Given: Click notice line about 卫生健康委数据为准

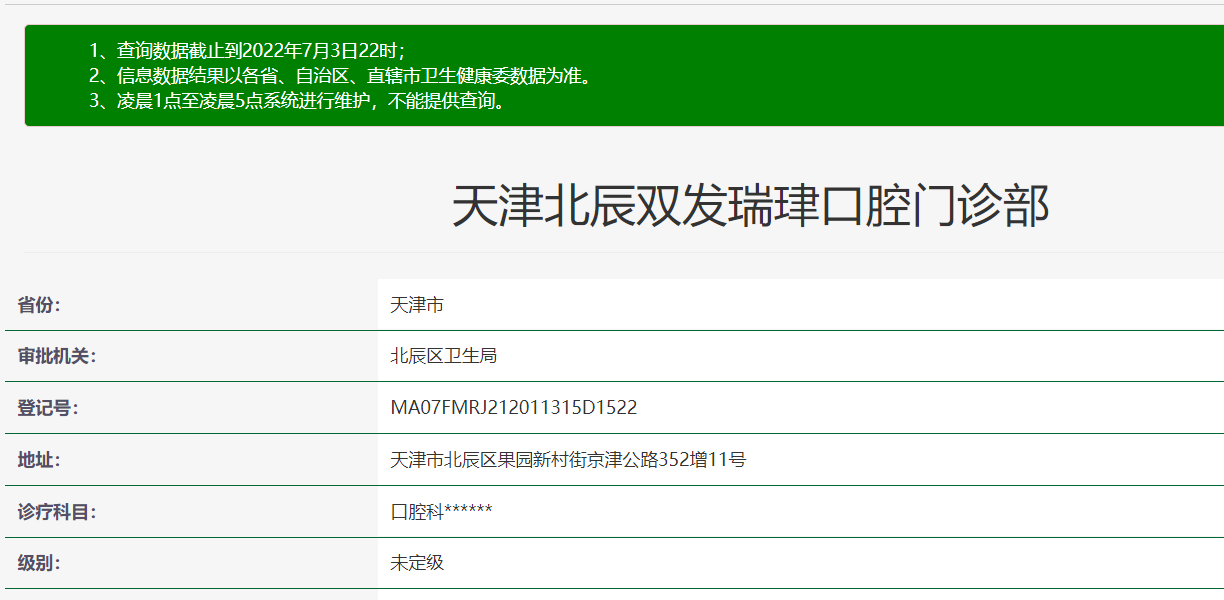Looking at the screenshot, I should (340, 75).
